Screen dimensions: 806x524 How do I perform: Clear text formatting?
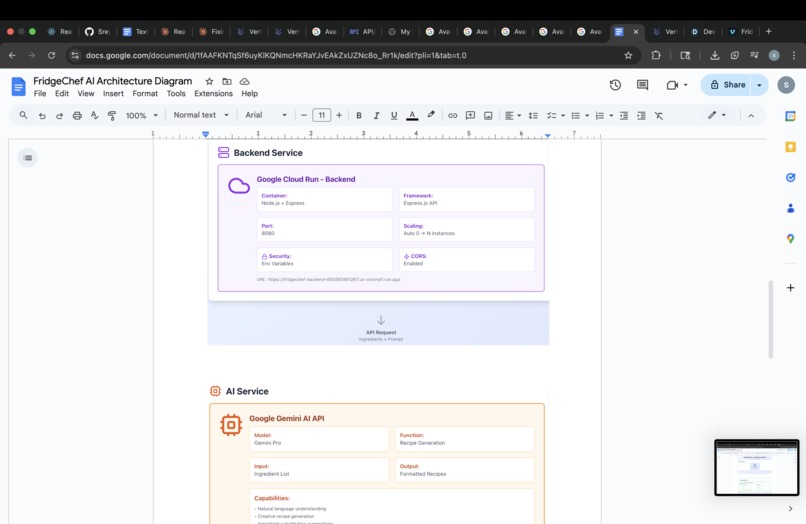(659, 116)
